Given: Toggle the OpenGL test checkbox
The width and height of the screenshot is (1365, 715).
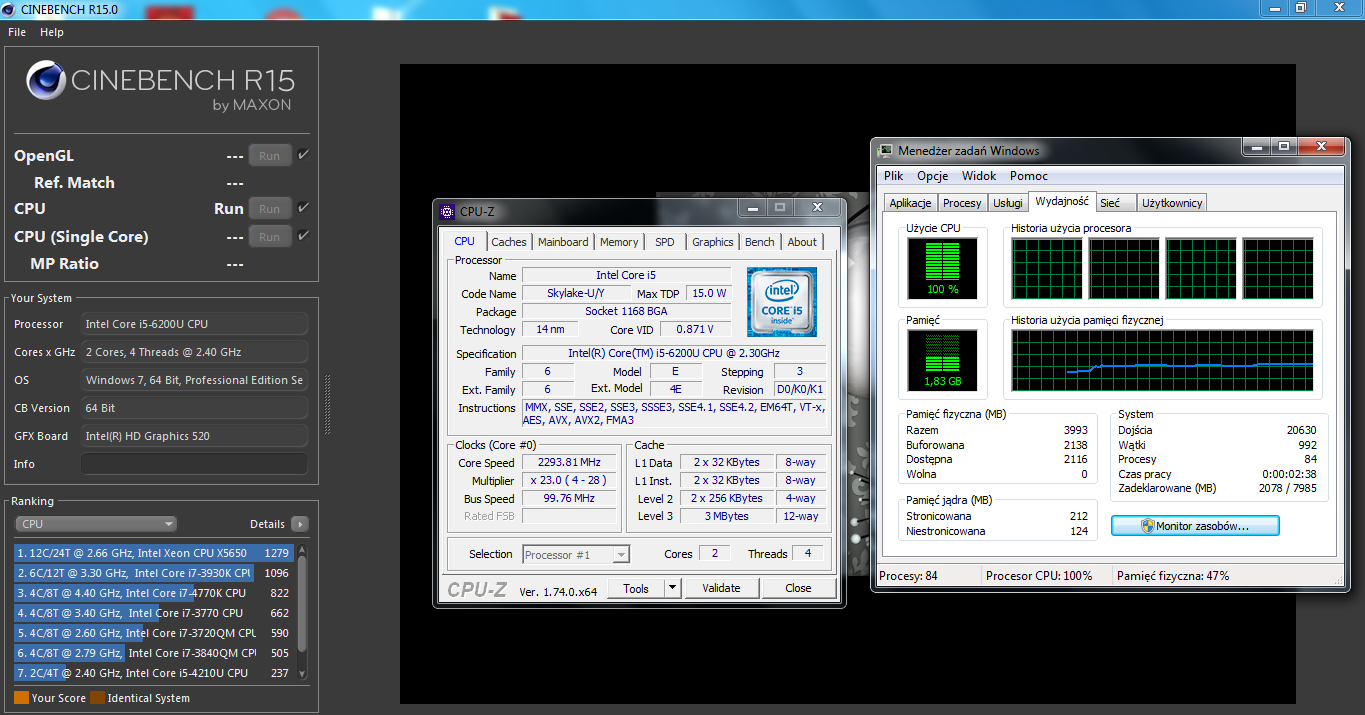Looking at the screenshot, I should coord(303,155).
